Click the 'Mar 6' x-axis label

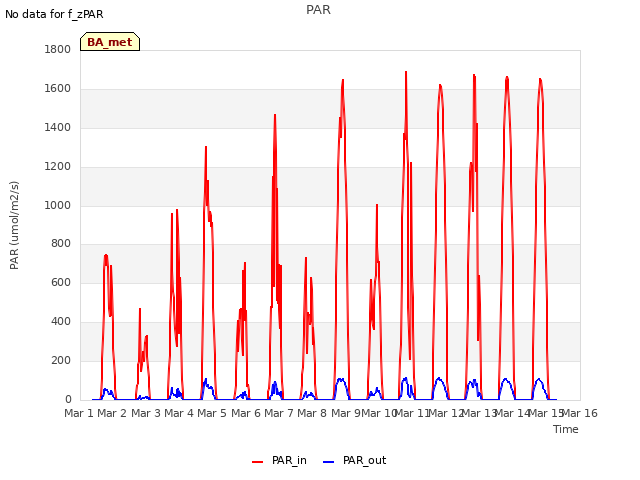pyautogui.click(x=246, y=413)
